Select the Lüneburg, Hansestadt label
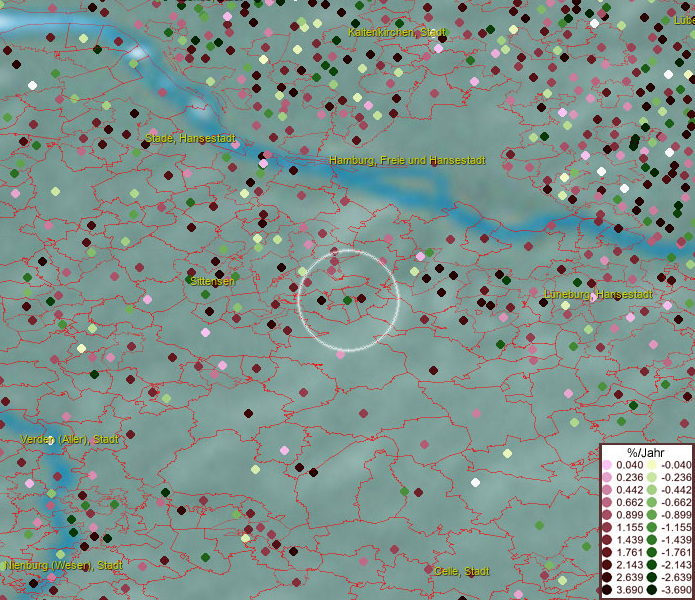The image size is (695, 600). click(x=598, y=294)
